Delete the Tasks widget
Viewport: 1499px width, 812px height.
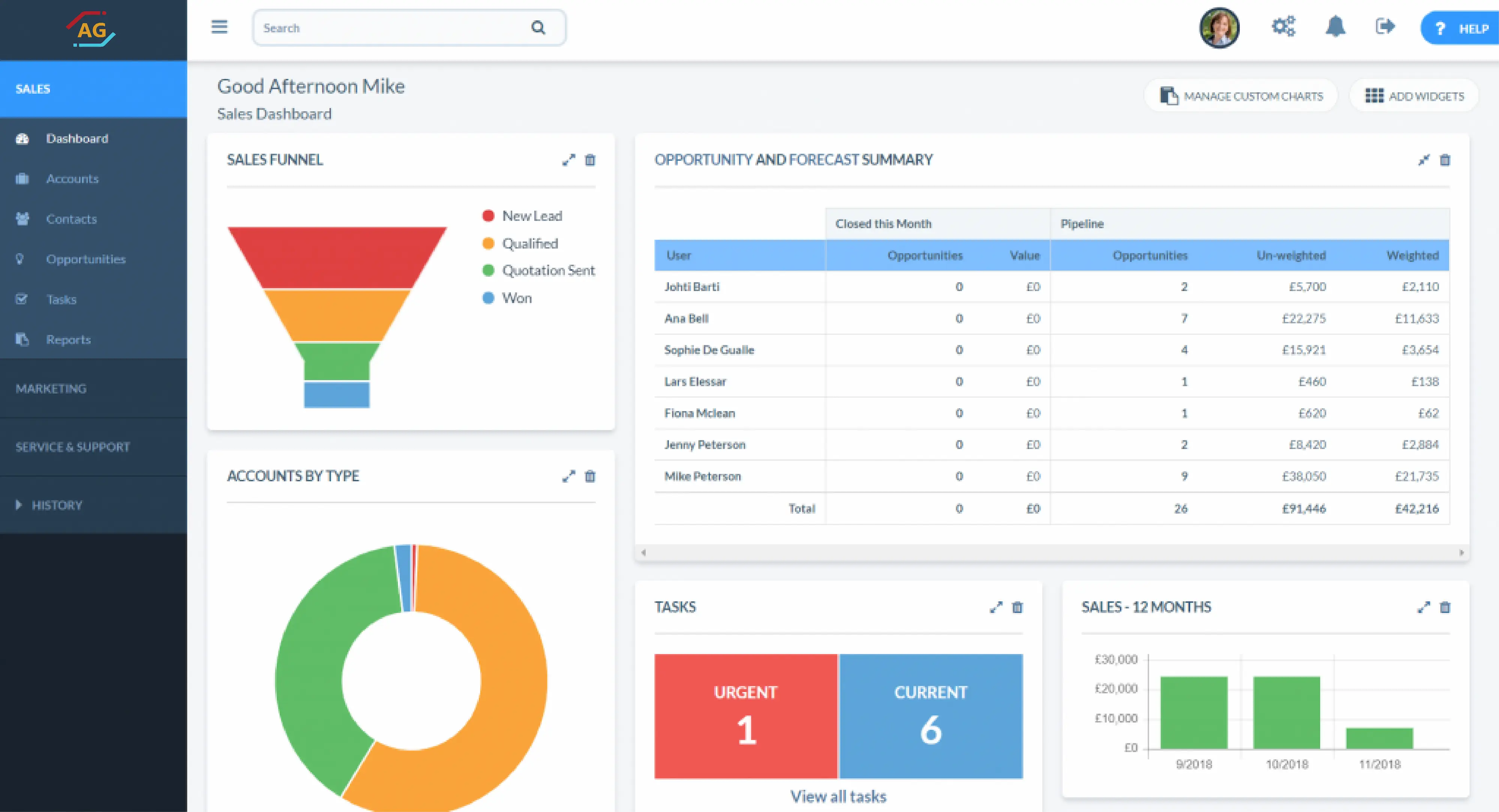(1017, 607)
